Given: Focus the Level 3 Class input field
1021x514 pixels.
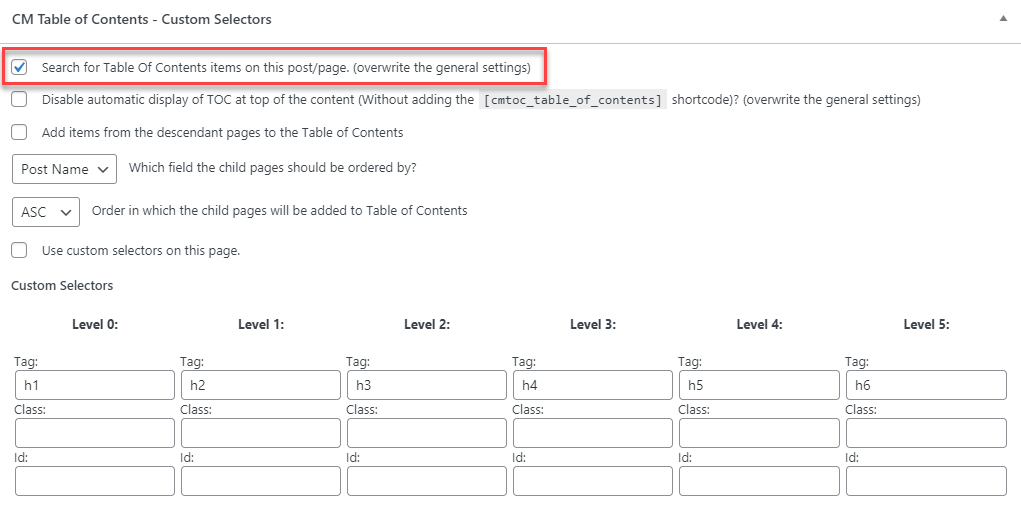Looking at the screenshot, I should [x=593, y=433].
